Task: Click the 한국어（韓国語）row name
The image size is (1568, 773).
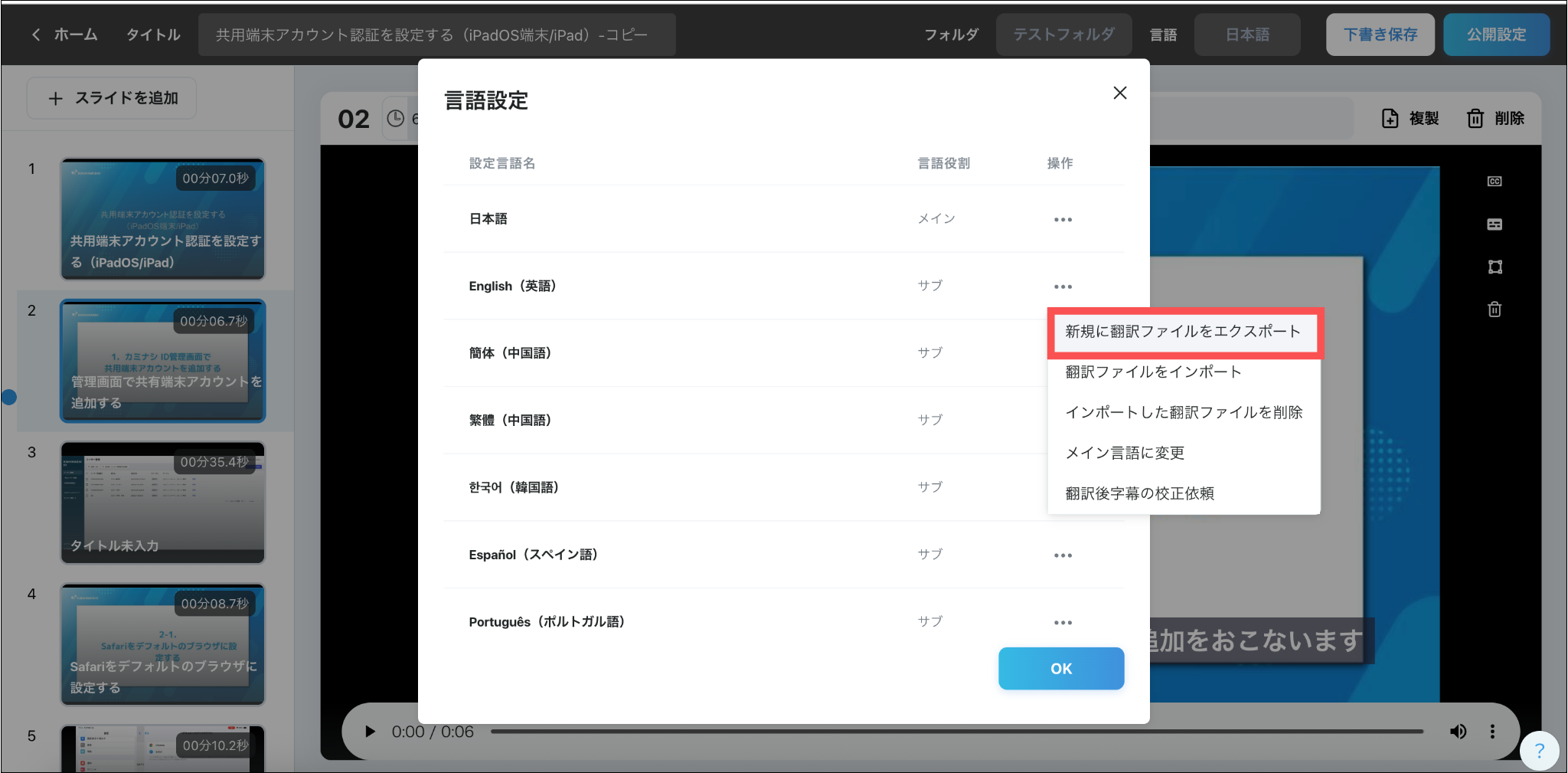Action: coord(514,488)
